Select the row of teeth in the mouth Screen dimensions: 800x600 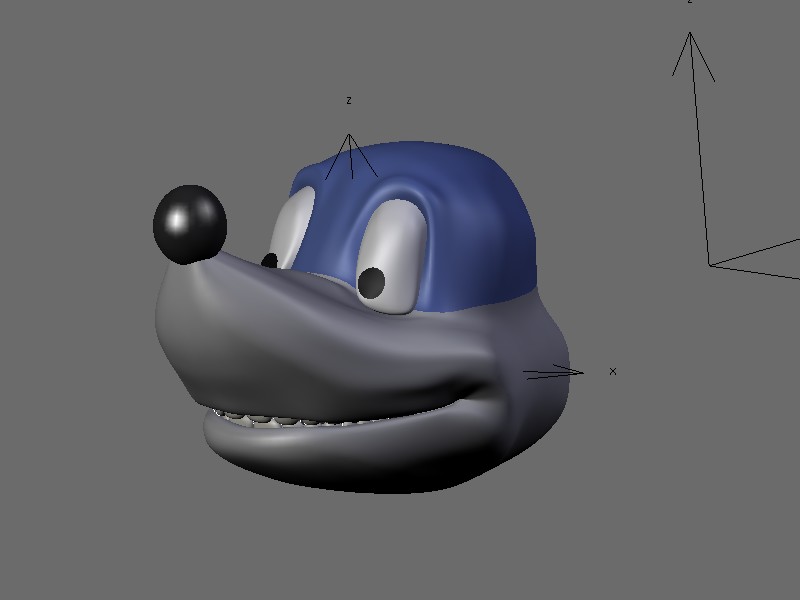[301, 418]
